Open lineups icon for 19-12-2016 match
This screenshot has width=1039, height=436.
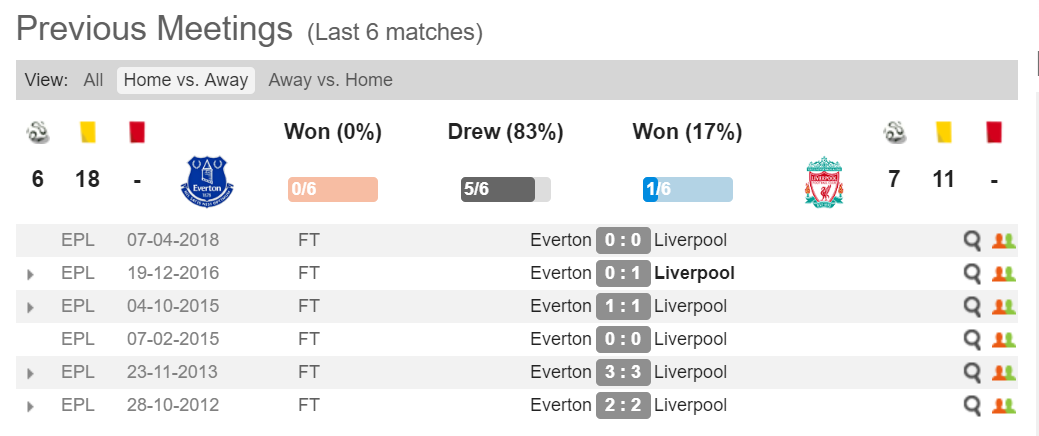point(1003,274)
